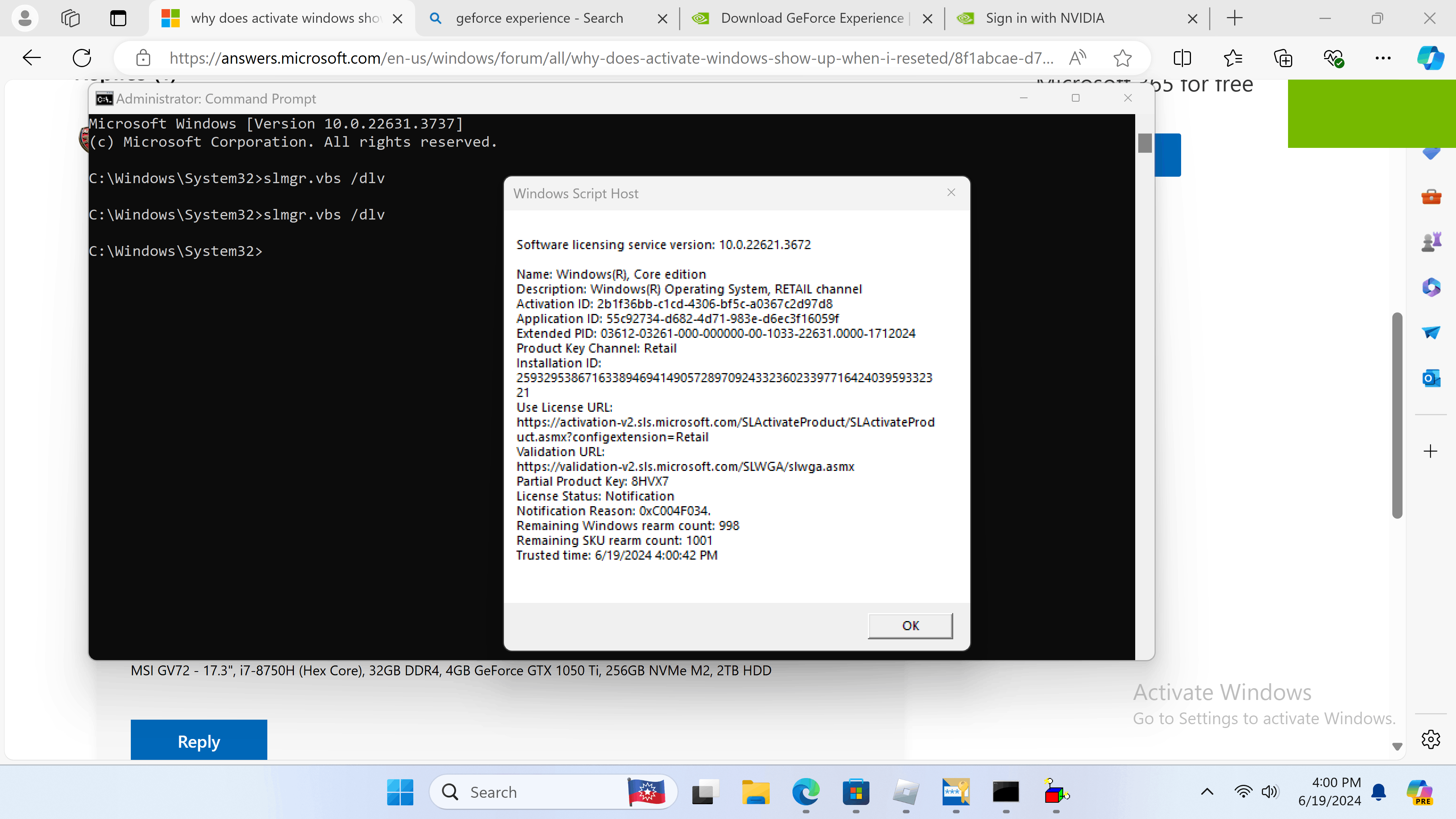Click the Reply button on forum page
1456x819 pixels.
[198, 741]
